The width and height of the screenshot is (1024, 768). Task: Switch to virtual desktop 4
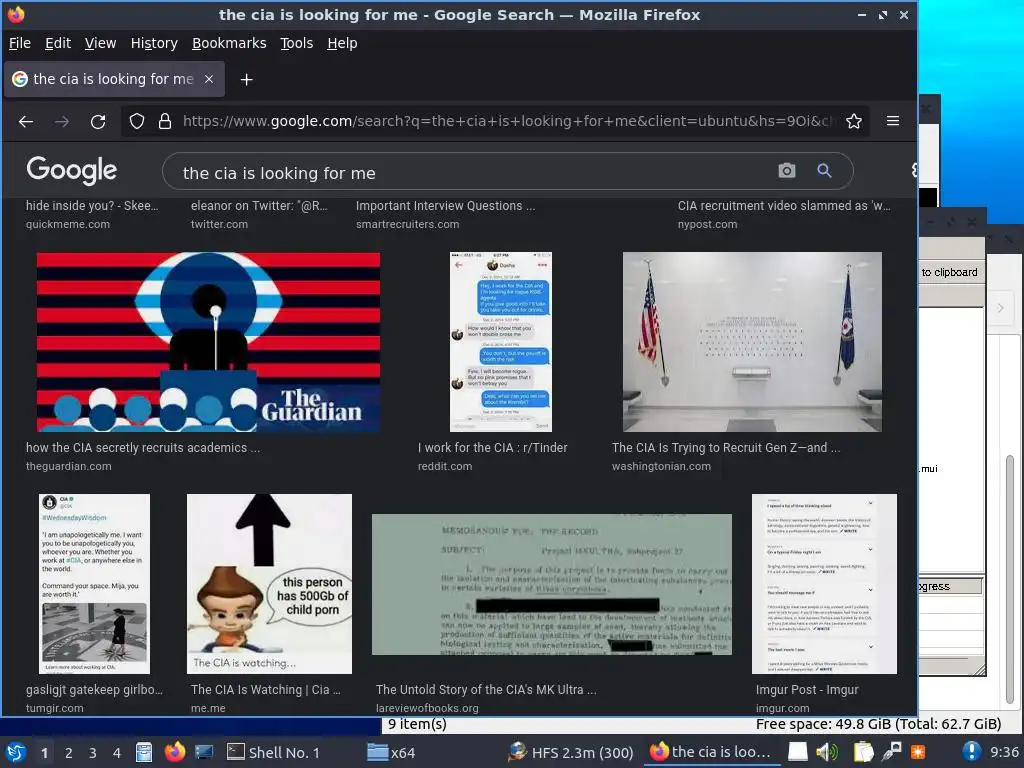[117, 753]
